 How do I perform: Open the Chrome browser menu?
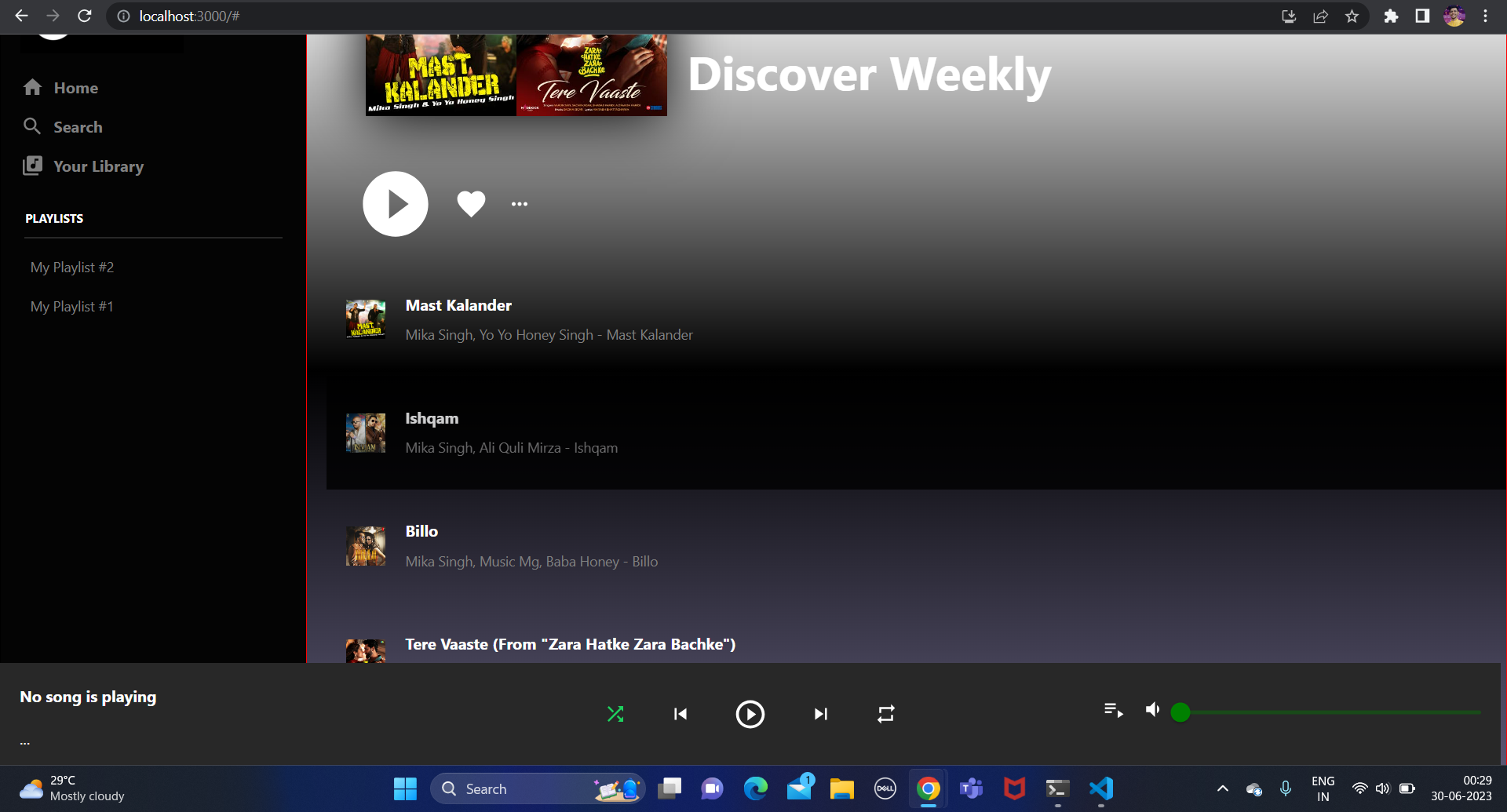coord(1486,16)
